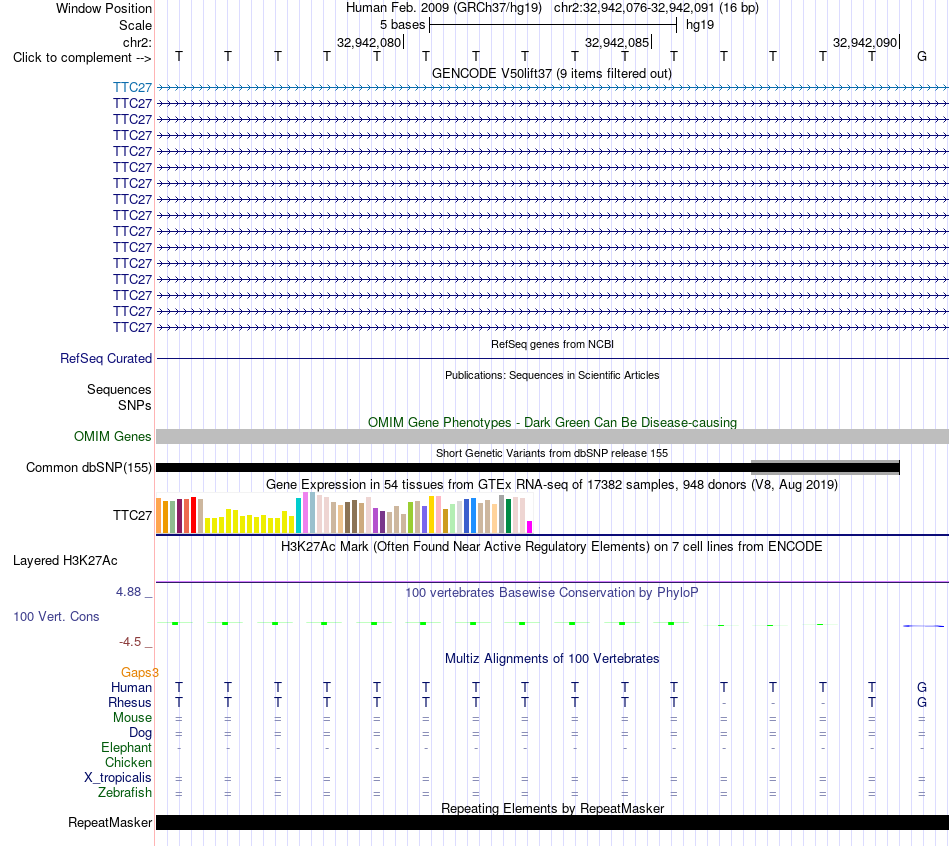
Task: Click the dark green GTEx expression bar
Action: [x=508, y=516]
